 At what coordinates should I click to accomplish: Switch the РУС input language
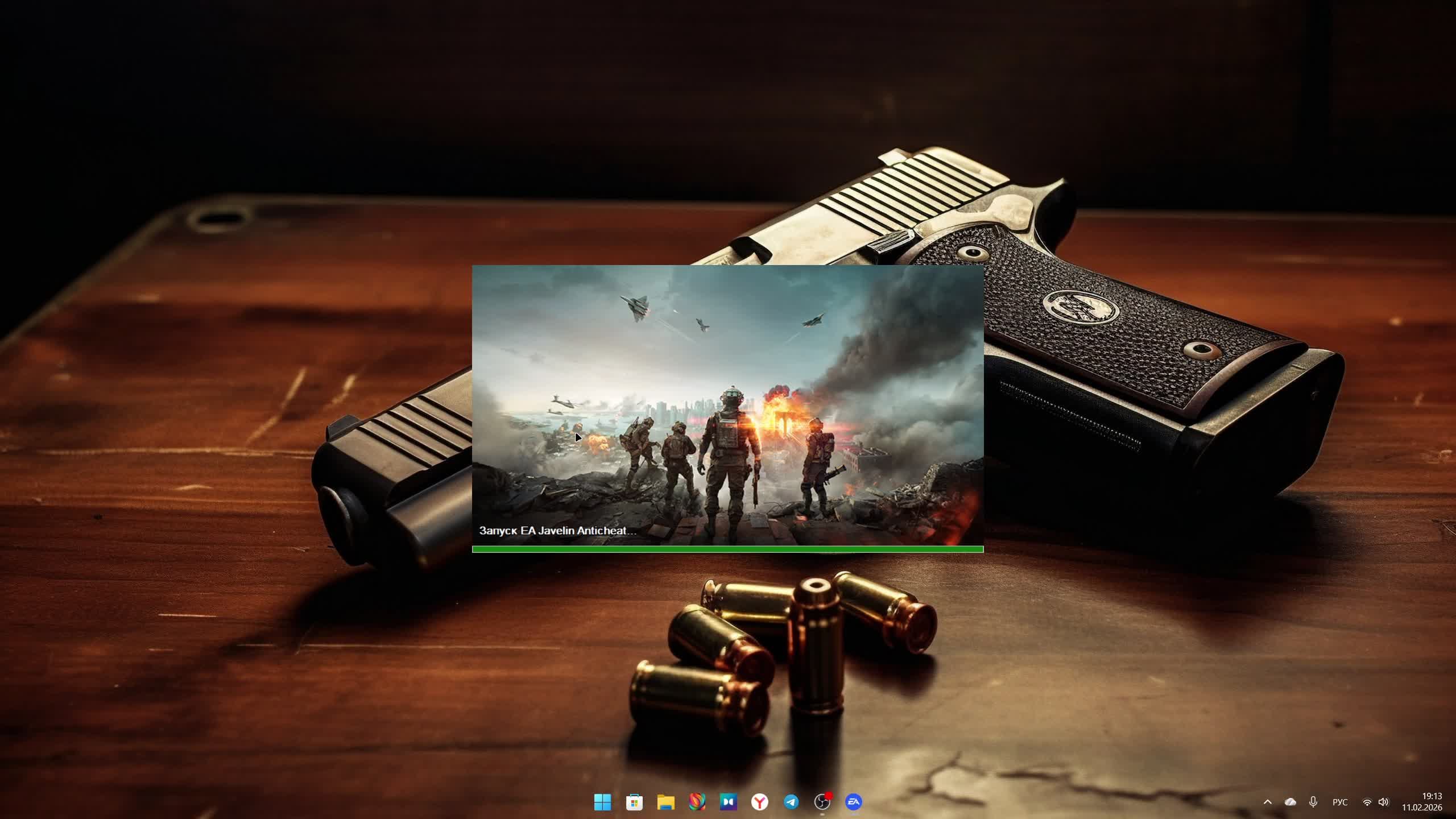pyautogui.click(x=1340, y=802)
